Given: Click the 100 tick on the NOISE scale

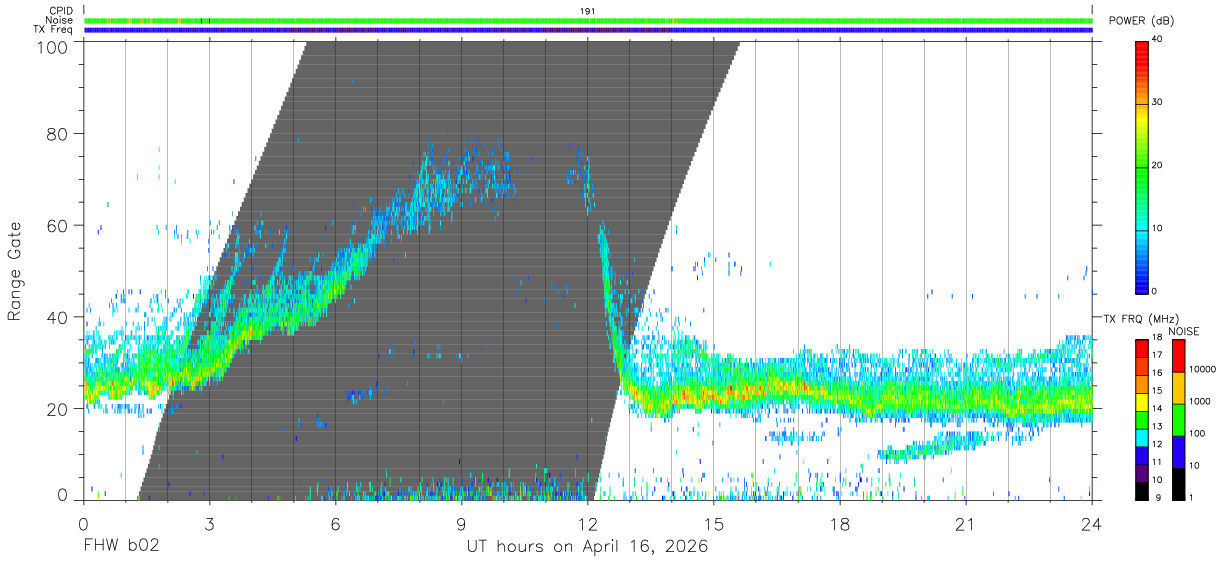Looking at the screenshot, I should 1196,433.
